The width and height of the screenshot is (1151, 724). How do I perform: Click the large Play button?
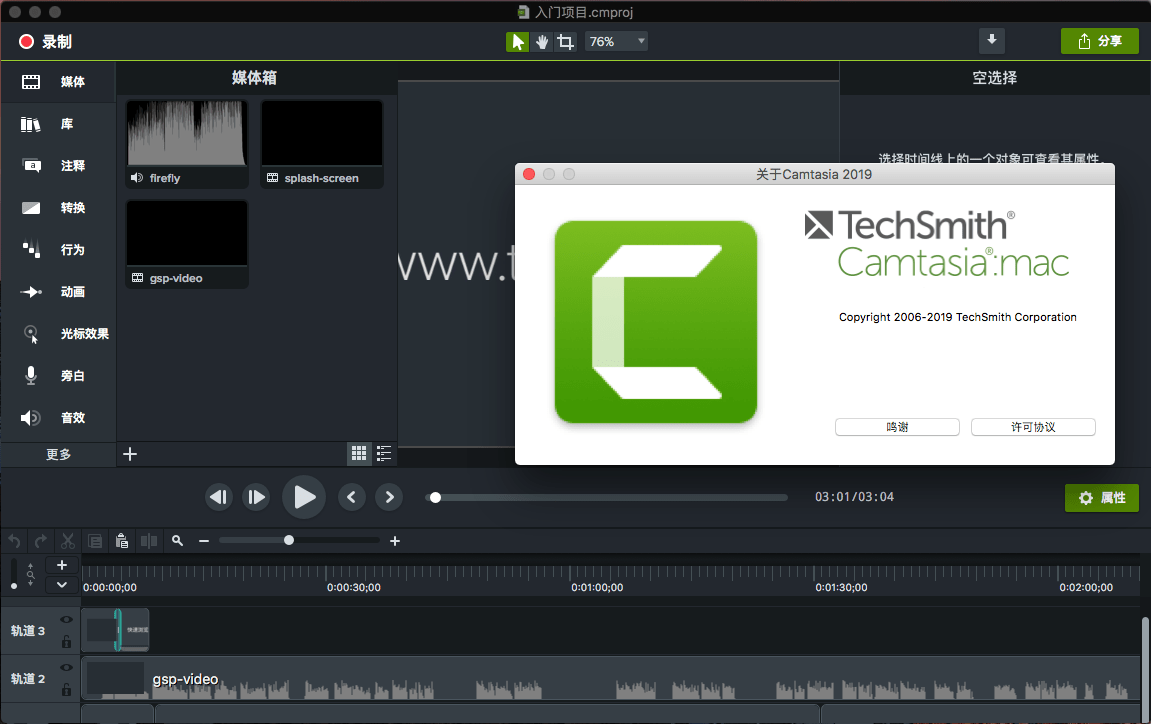click(x=304, y=497)
